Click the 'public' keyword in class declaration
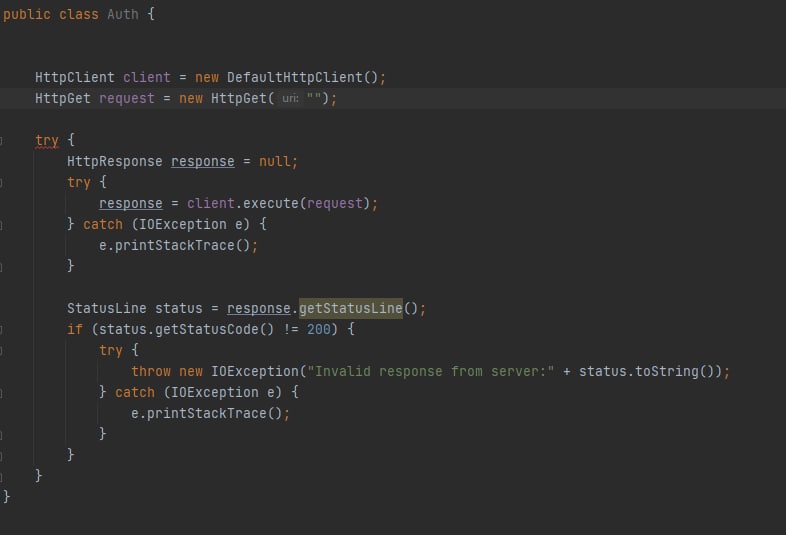 (x=27, y=15)
